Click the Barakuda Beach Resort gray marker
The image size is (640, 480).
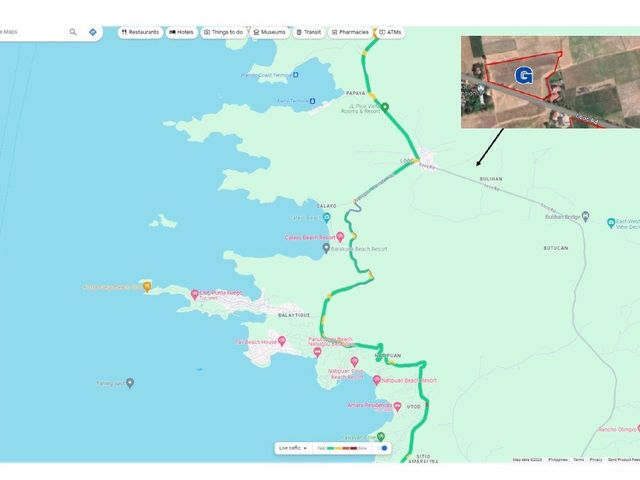tap(326, 248)
